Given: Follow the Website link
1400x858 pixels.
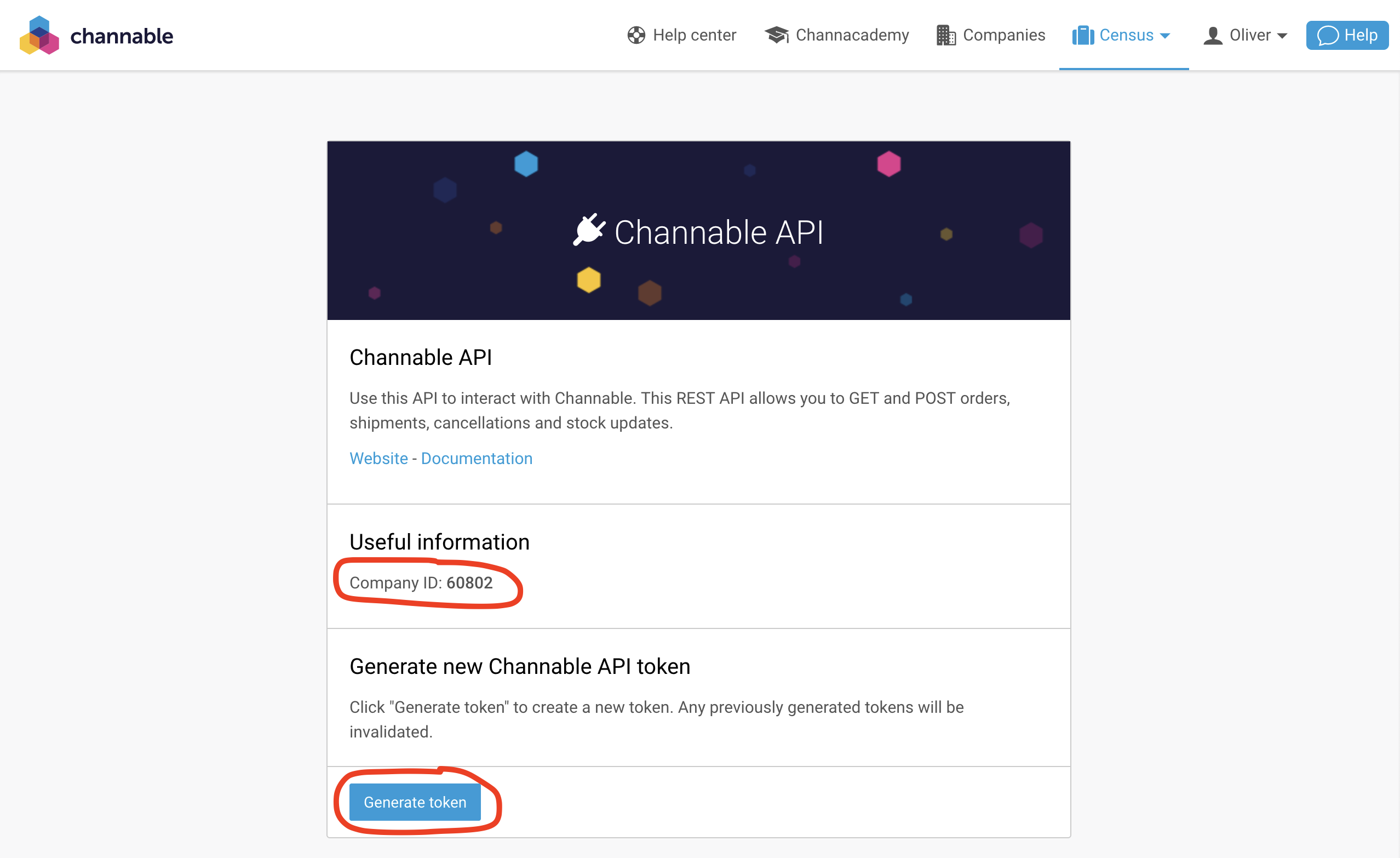Looking at the screenshot, I should [x=378, y=459].
